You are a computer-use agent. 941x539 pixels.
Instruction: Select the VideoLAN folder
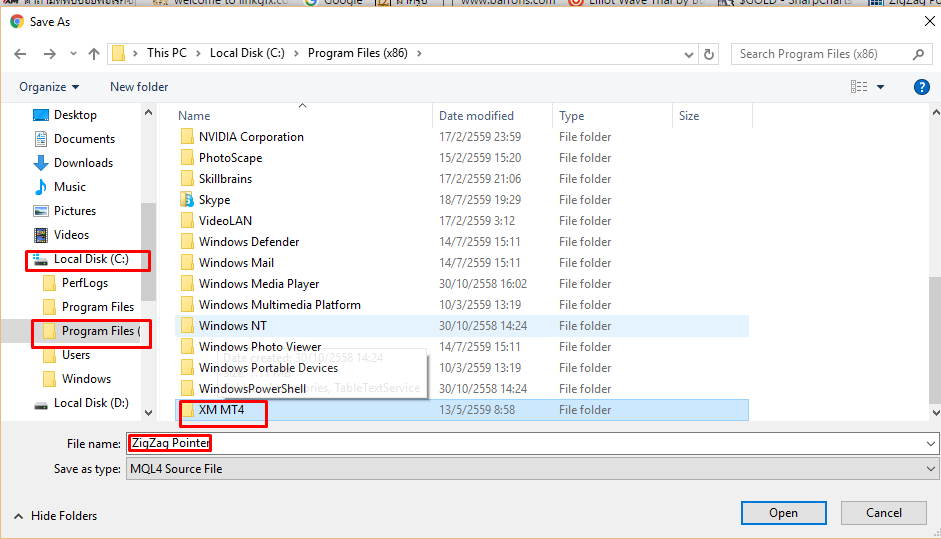[x=225, y=221]
